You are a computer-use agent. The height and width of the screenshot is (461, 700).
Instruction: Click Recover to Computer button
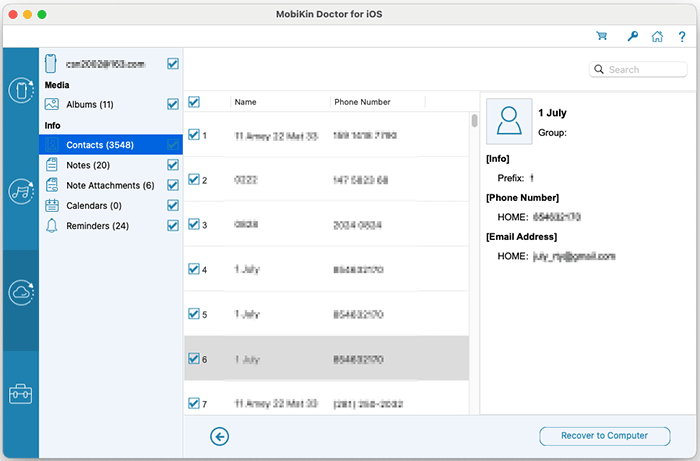(x=604, y=436)
